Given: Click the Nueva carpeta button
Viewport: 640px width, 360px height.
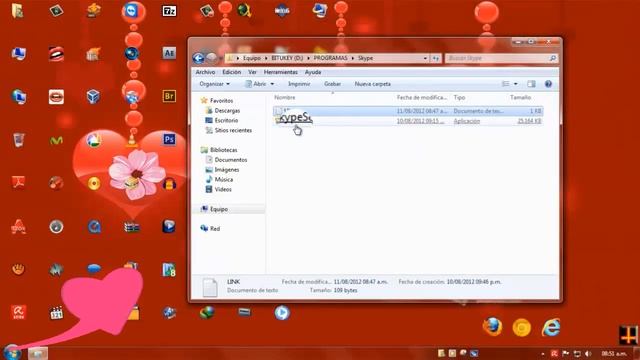Looking at the screenshot, I should point(372,84).
